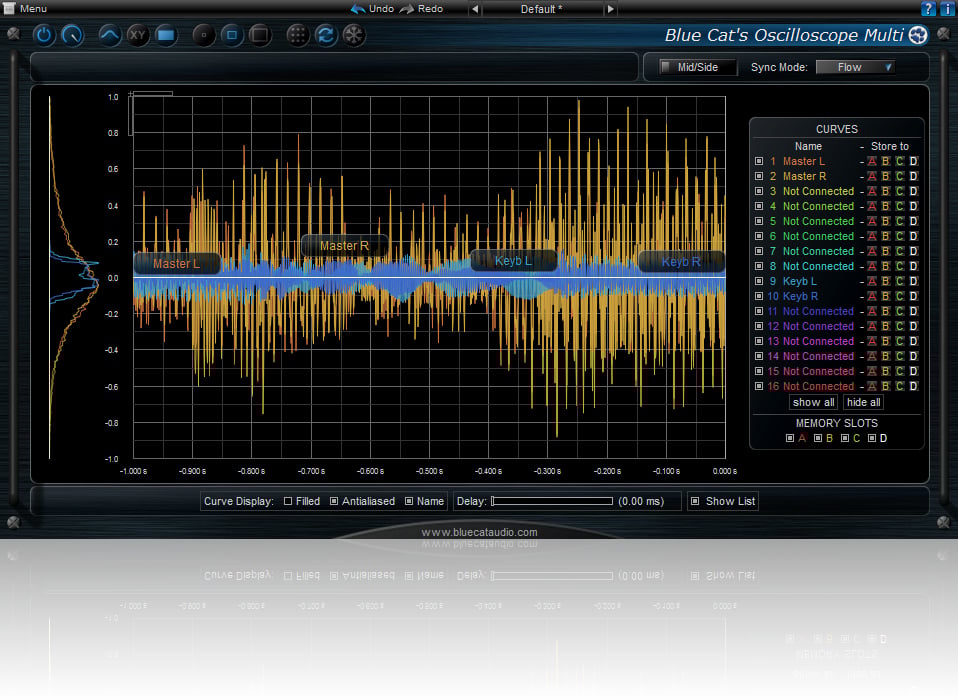Click the power bypass icon in toolbar
Viewport: 958px width, 700px height.
coord(43,35)
